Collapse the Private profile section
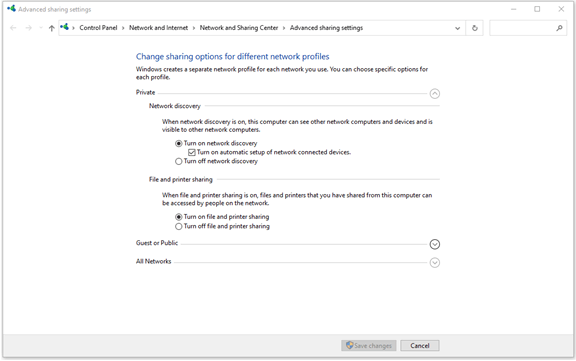576x361 pixels. pyautogui.click(x=435, y=94)
